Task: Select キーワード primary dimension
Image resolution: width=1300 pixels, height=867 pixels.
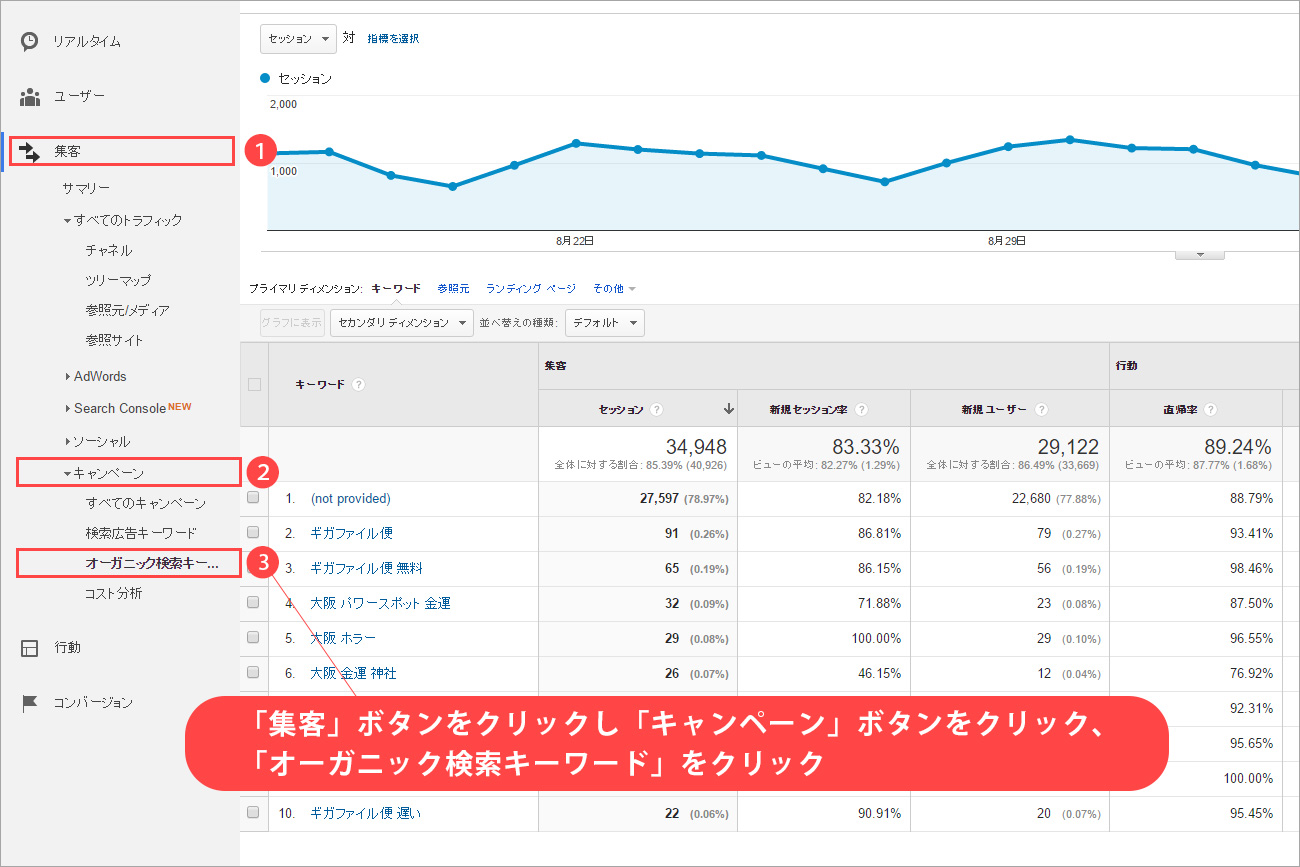Action: [396, 288]
